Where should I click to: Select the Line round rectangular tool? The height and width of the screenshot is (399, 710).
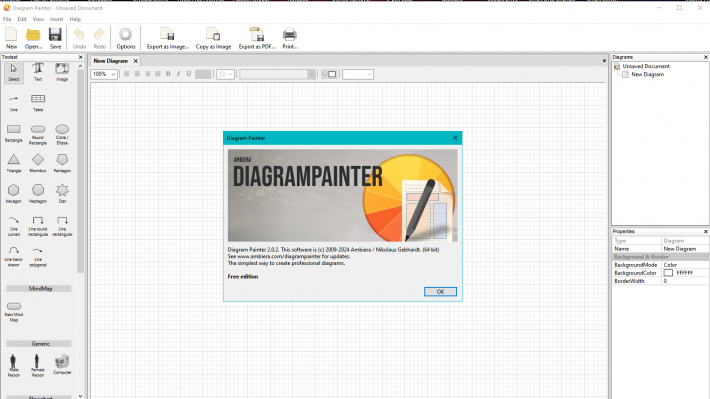coord(38,226)
